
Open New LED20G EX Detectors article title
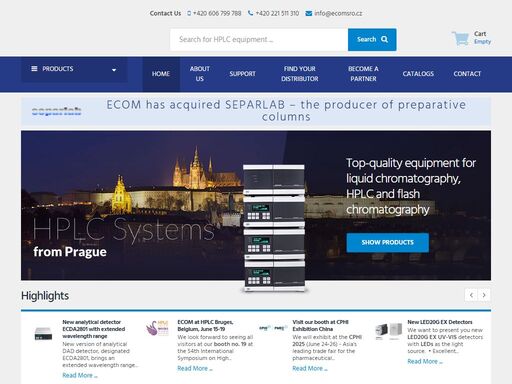[x=440, y=322]
